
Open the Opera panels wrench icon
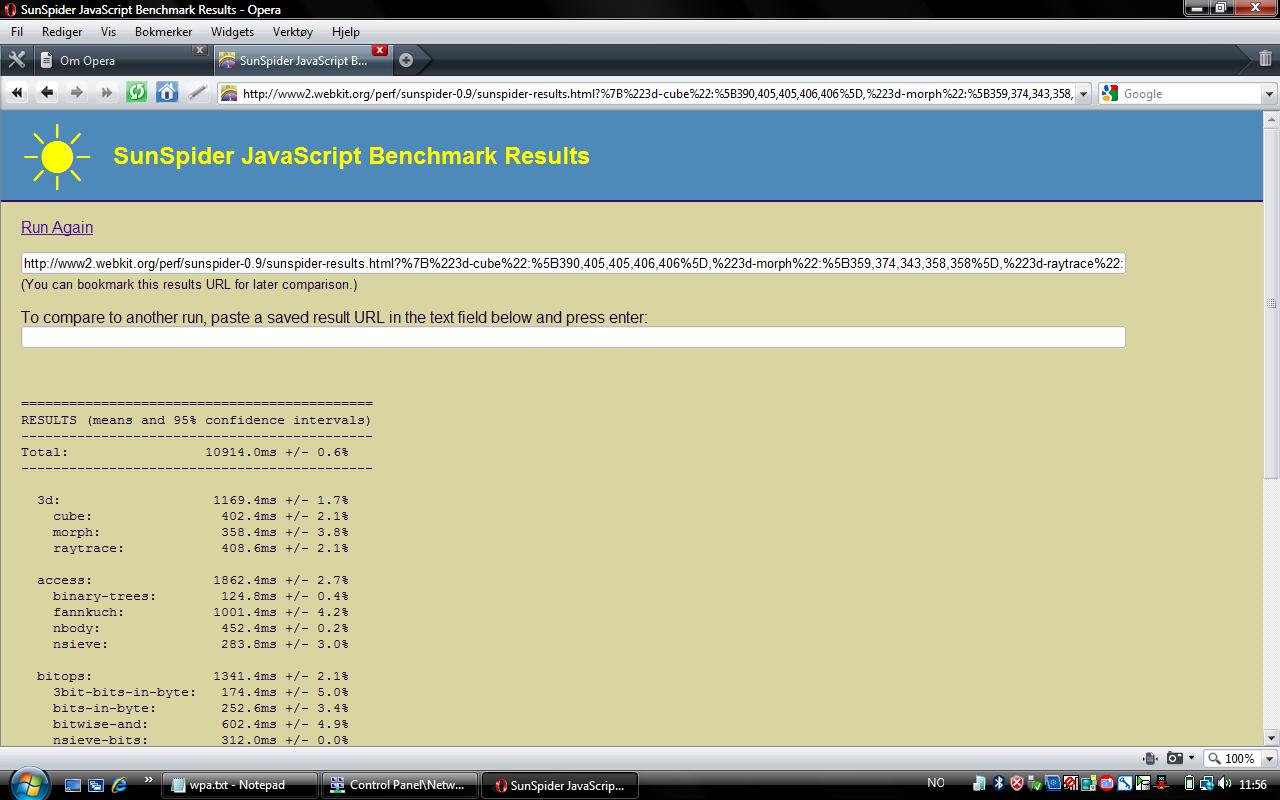(x=16, y=60)
